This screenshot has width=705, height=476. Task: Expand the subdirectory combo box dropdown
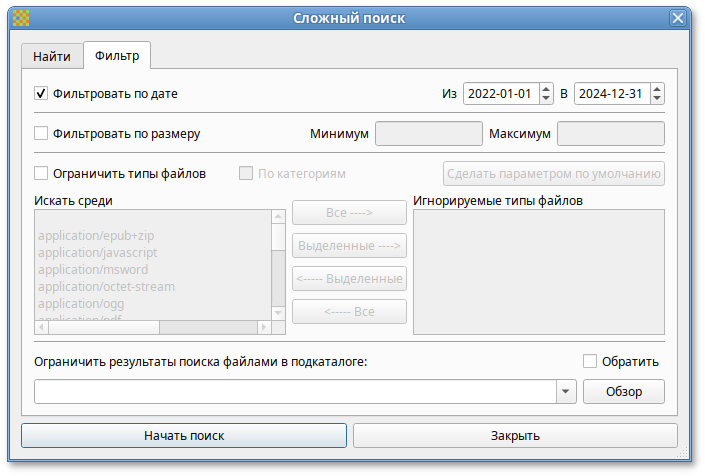[x=567, y=391]
